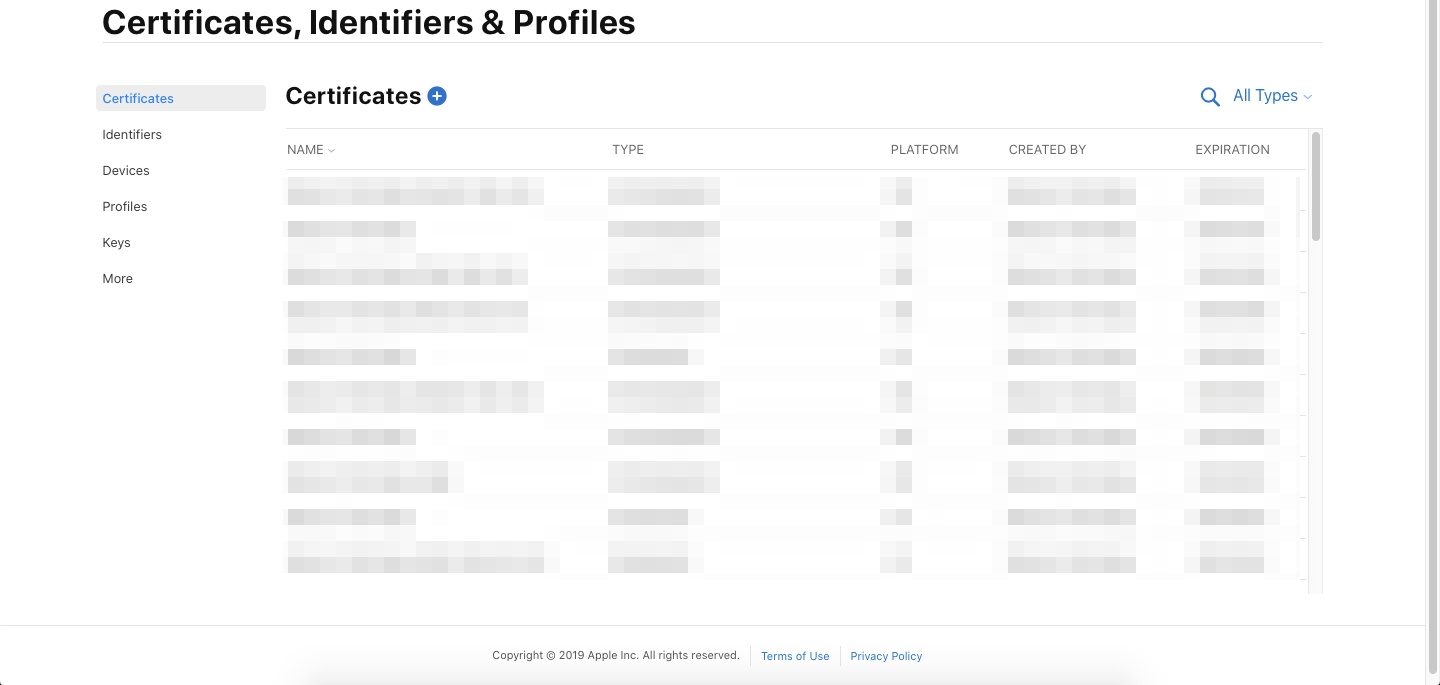Screen dimensions: 1440x685
Task: Click the EXPIRATION column header
Action: tap(1232, 150)
